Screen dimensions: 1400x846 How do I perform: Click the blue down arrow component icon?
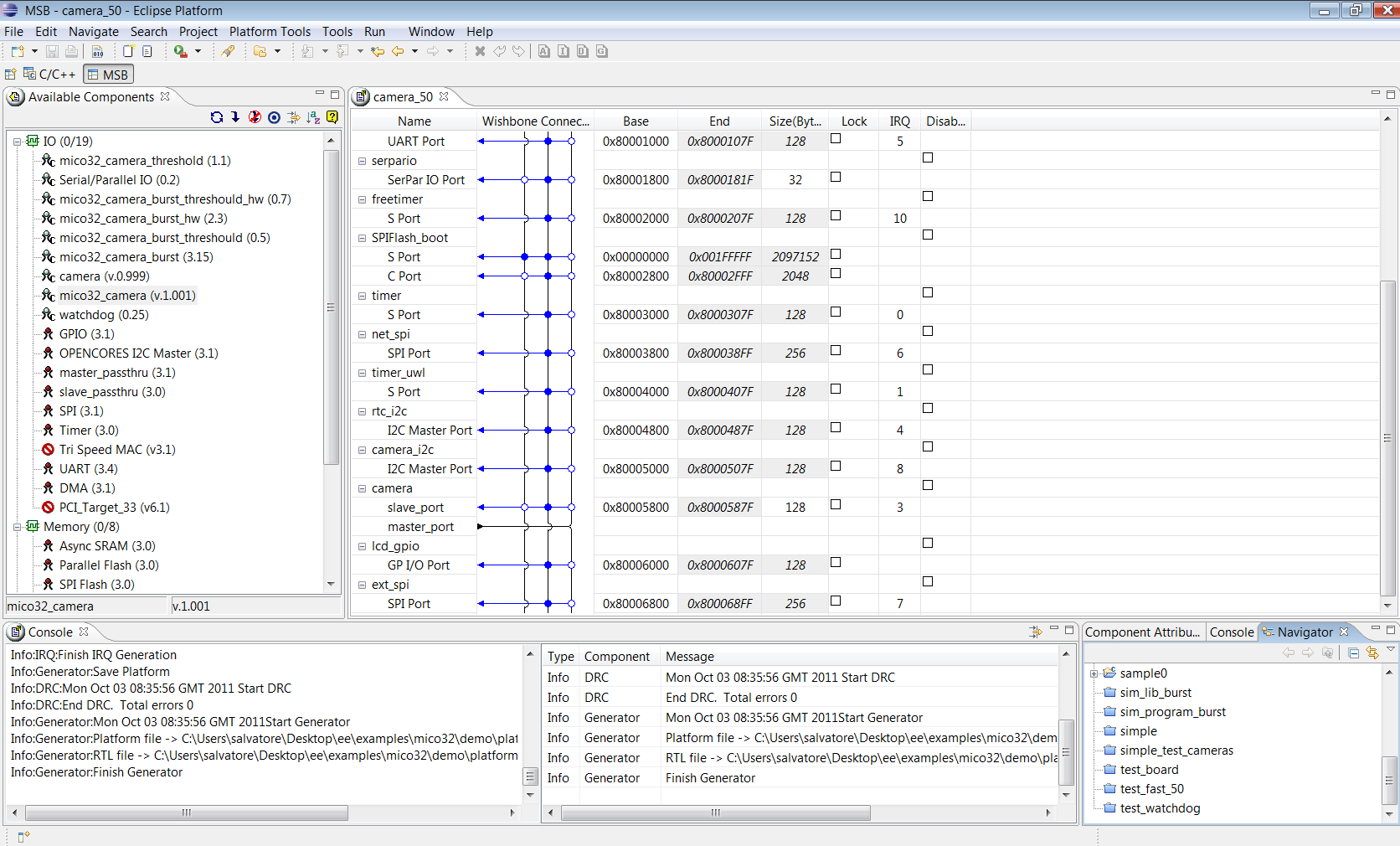click(x=235, y=117)
